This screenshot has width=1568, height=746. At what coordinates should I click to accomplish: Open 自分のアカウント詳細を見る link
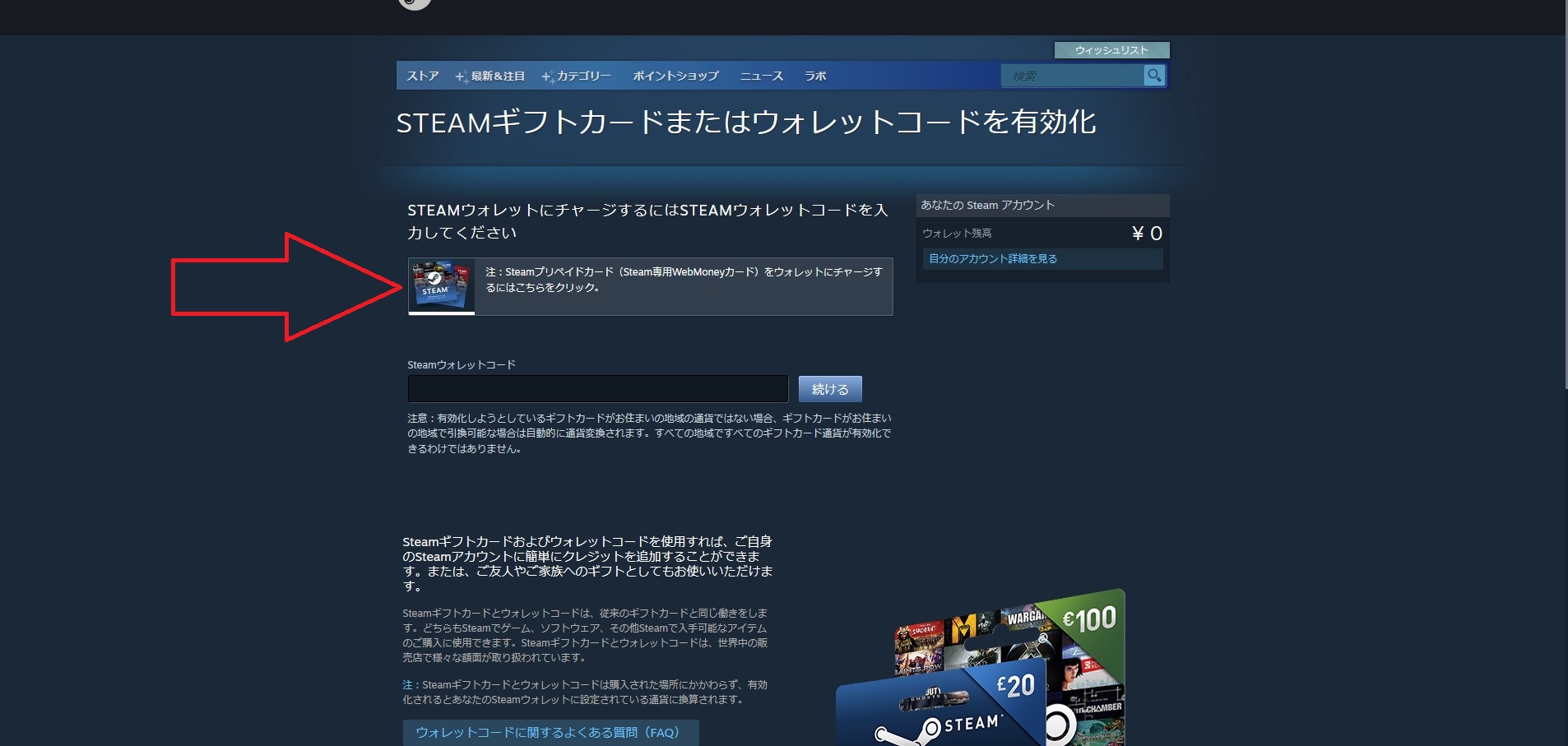coord(993,258)
